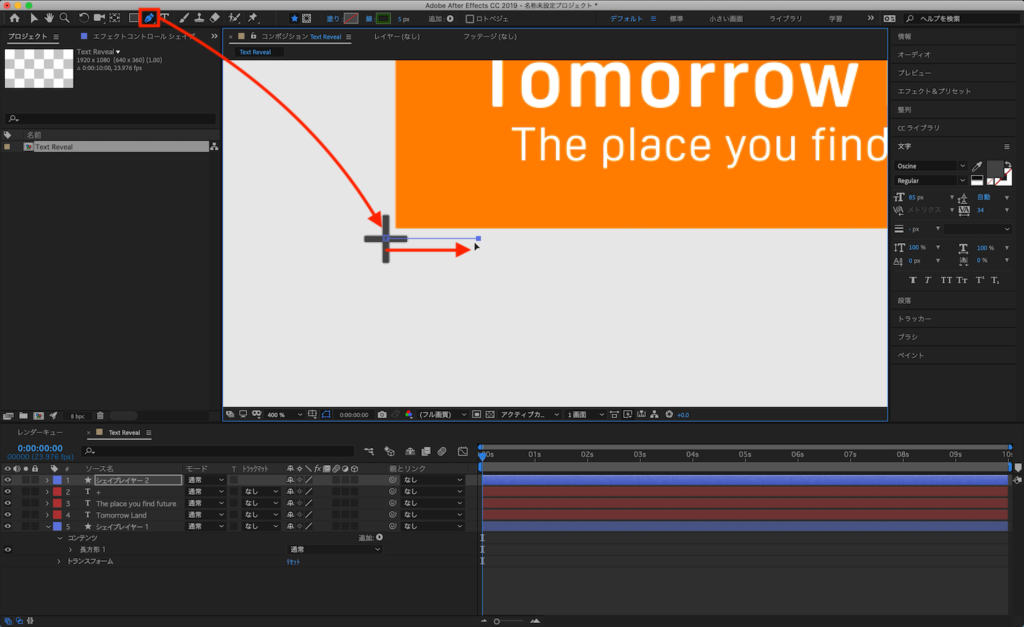Open the レイヤー (なし) viewer tab
Image resolution: width=1024 pixels, height=627 pixels.
(x=397, y=37)
